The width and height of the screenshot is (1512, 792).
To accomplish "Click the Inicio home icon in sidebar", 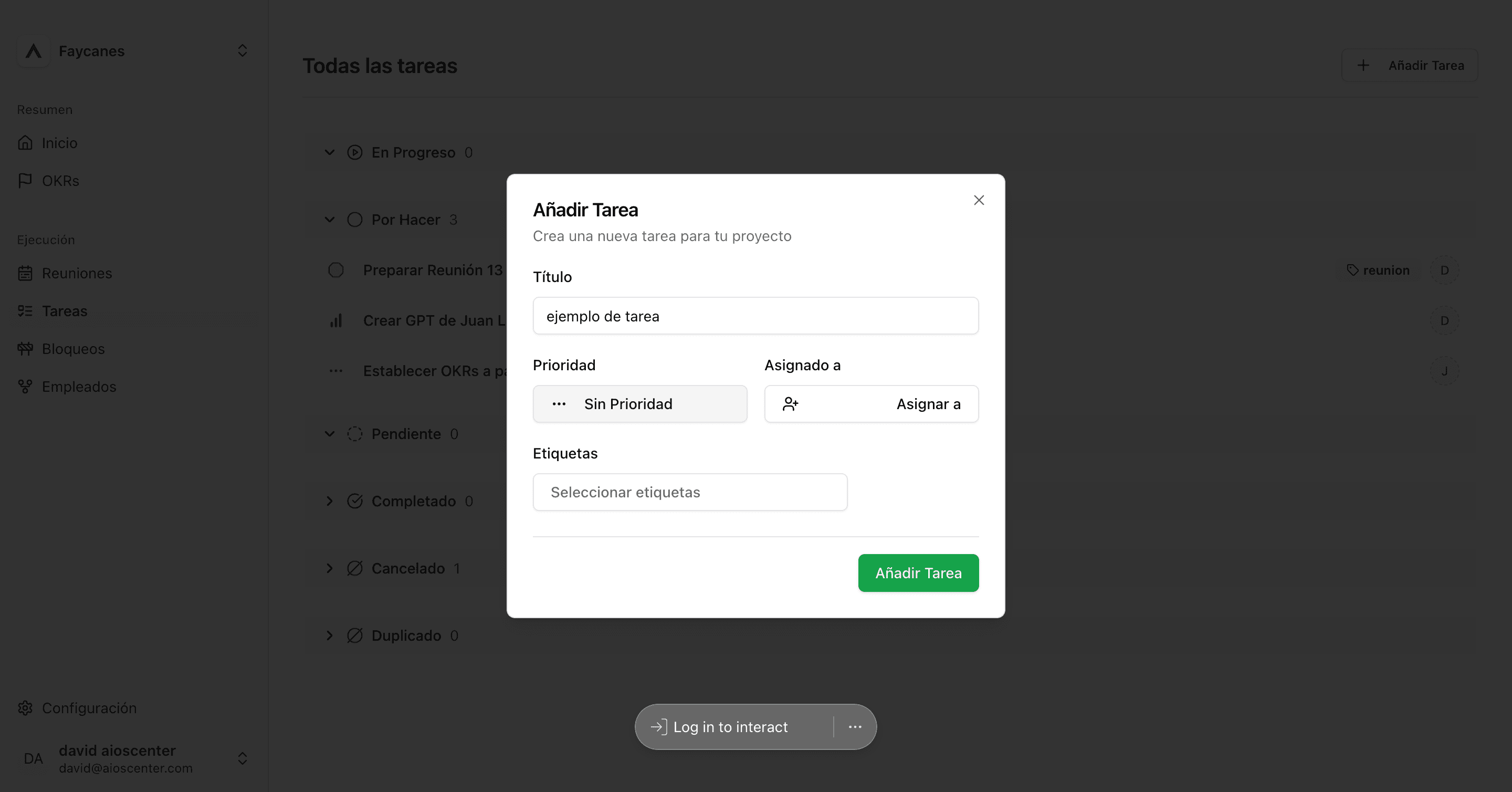I will (x=25, y=143).
